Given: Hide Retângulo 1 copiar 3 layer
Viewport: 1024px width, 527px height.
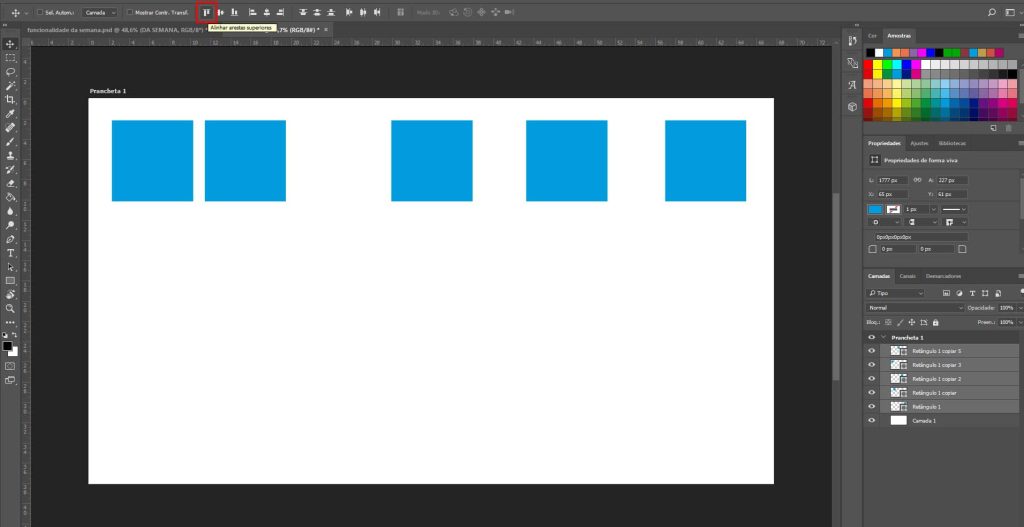Looking at the screenshot, I should point(871,364).
